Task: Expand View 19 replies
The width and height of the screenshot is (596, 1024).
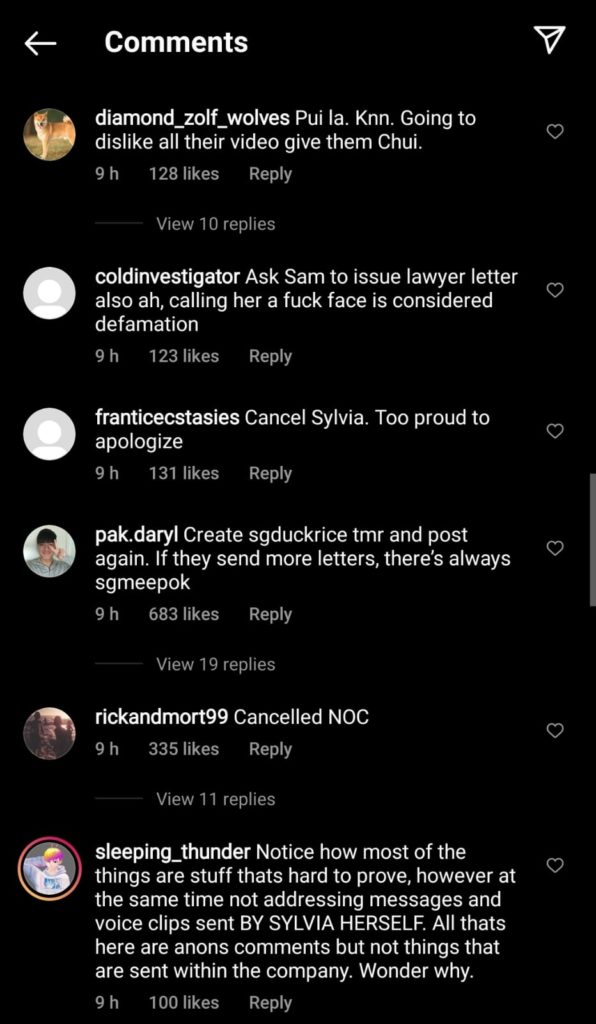Action: [215, 664]
